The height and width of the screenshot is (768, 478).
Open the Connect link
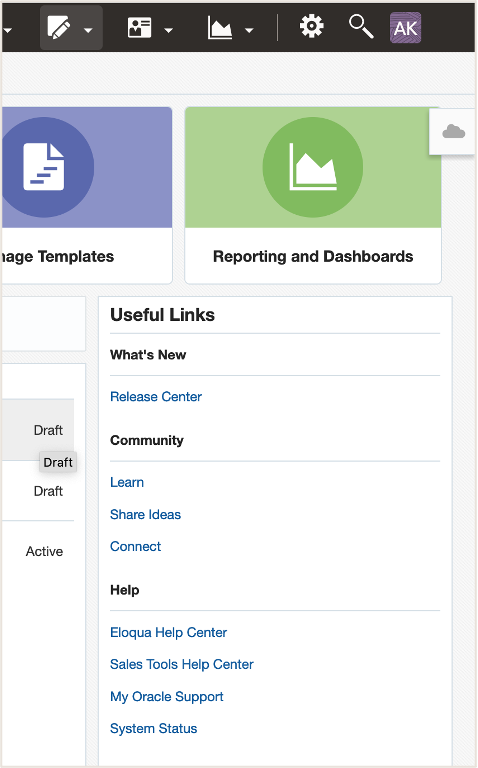[135, 546]
